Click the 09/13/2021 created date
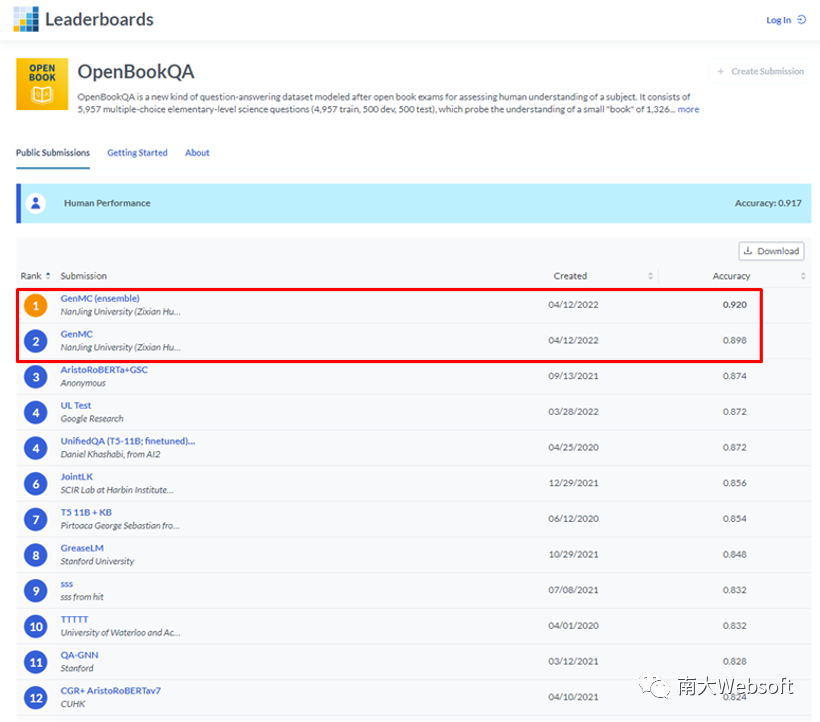Viewport: 820px width, 722px height. pos(573,376)
